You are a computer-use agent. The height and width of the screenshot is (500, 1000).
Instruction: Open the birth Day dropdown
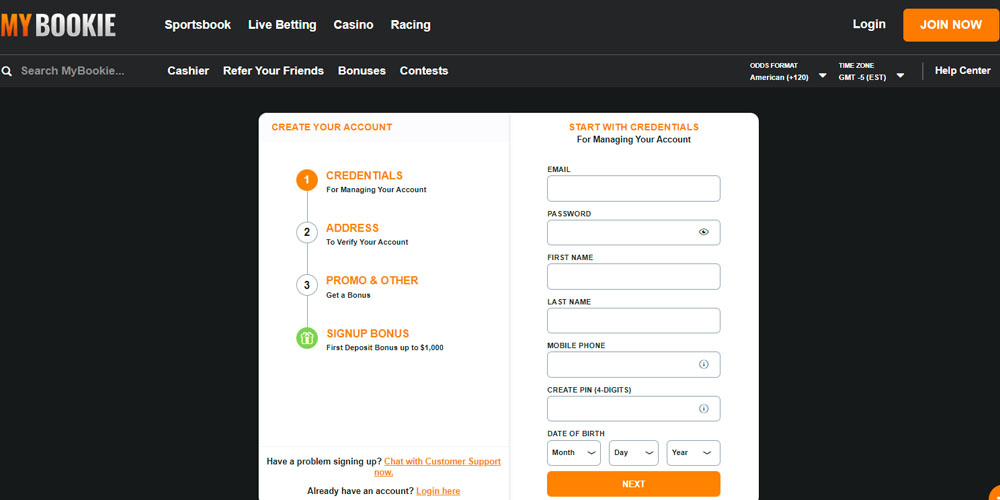pos(633,453)
